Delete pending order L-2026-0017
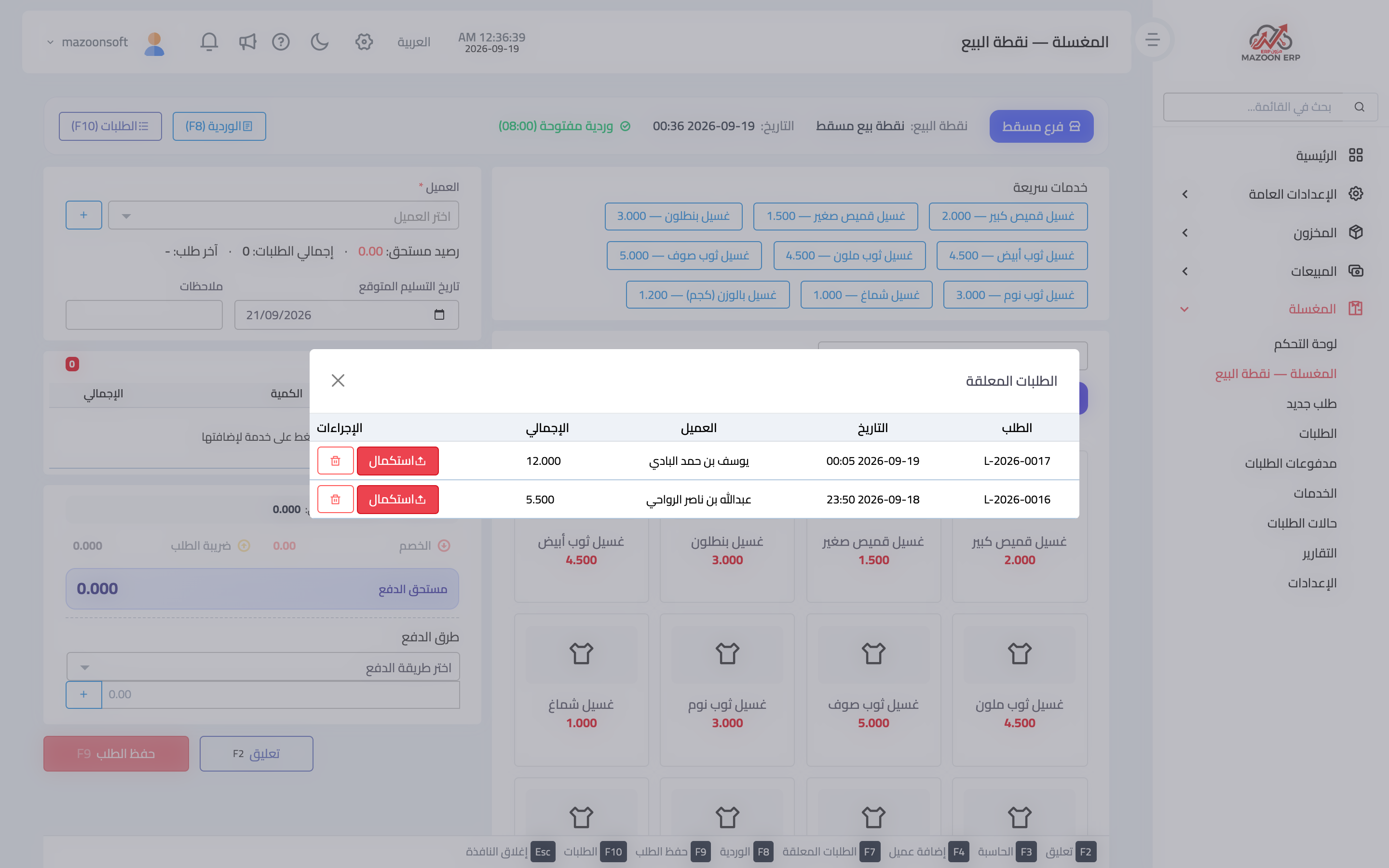Viewport: 1389px width, 868px height. pyautogui.click(x=335, y=461)
